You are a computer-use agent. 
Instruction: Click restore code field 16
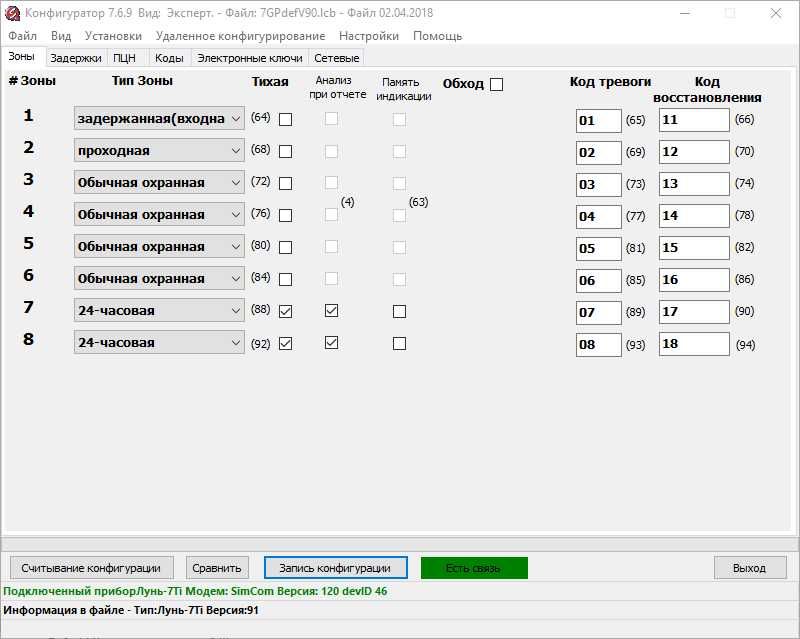click(x=694, y=280)
